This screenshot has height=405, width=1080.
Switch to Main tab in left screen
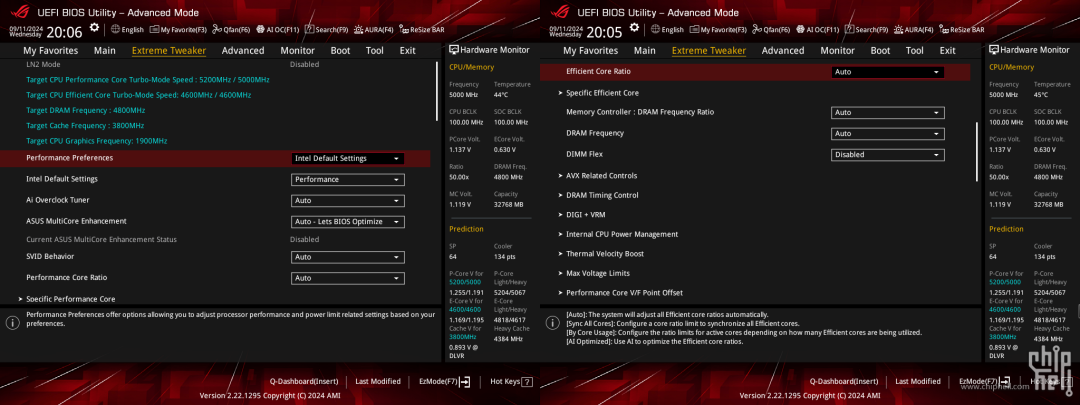pos(105,50)
